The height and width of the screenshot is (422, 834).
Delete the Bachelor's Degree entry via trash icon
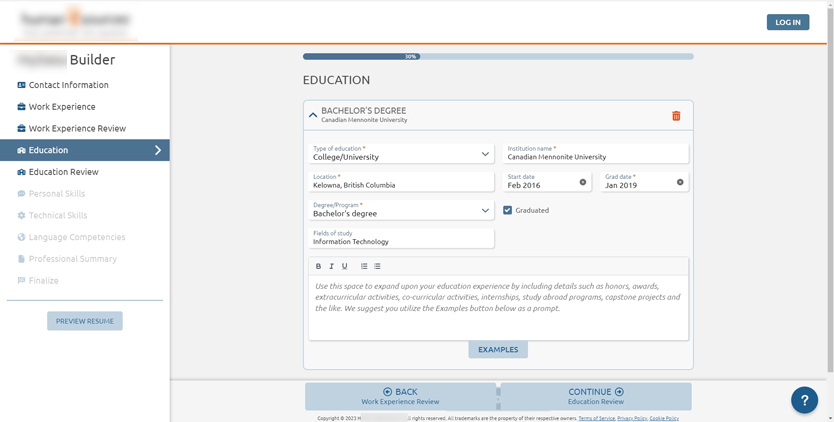(676, 116)
